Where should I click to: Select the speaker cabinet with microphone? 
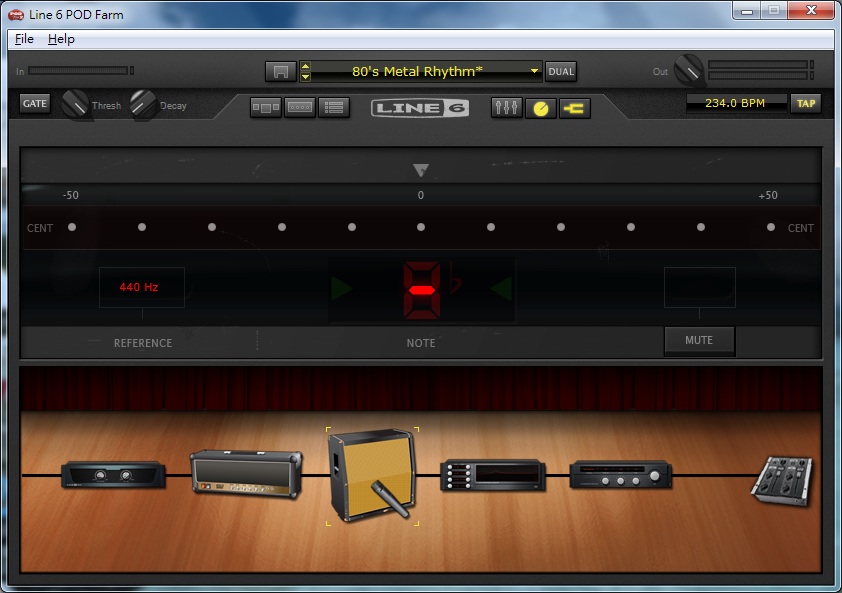[x=373, y=475]
